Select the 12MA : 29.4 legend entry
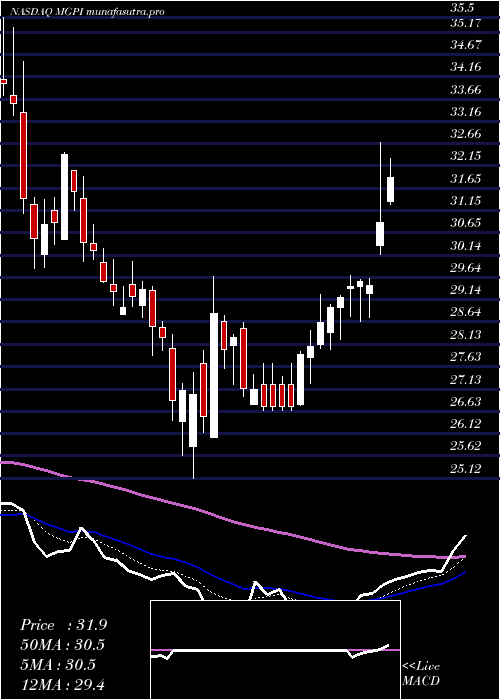The width and height of the screenshot is (500, 700). pos(62,684)
